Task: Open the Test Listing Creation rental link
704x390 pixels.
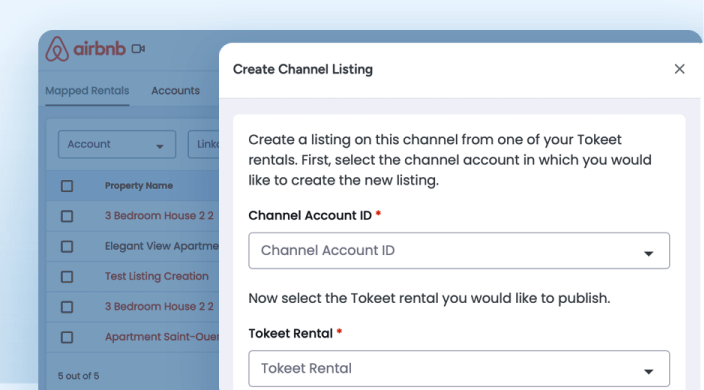Action: (157, 276)
